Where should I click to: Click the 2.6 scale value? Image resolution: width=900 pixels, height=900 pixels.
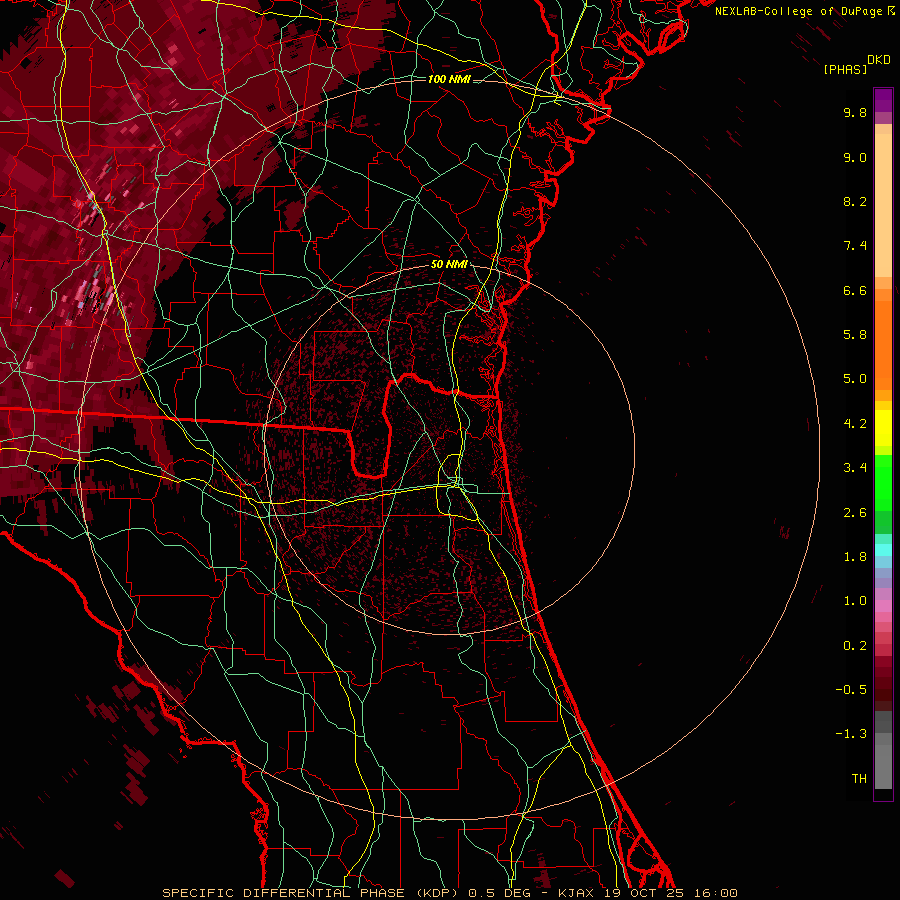(855, 513)
